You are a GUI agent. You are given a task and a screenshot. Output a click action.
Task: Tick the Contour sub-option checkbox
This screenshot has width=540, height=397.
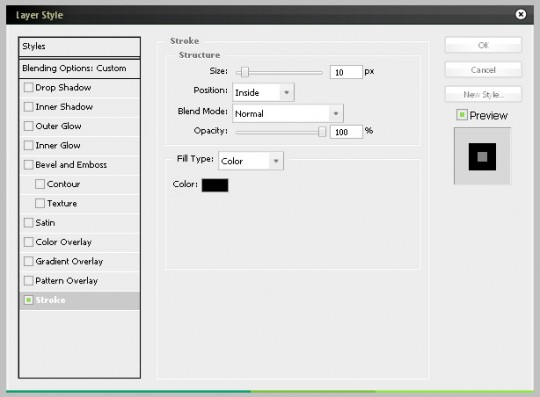tap(40, 184)
